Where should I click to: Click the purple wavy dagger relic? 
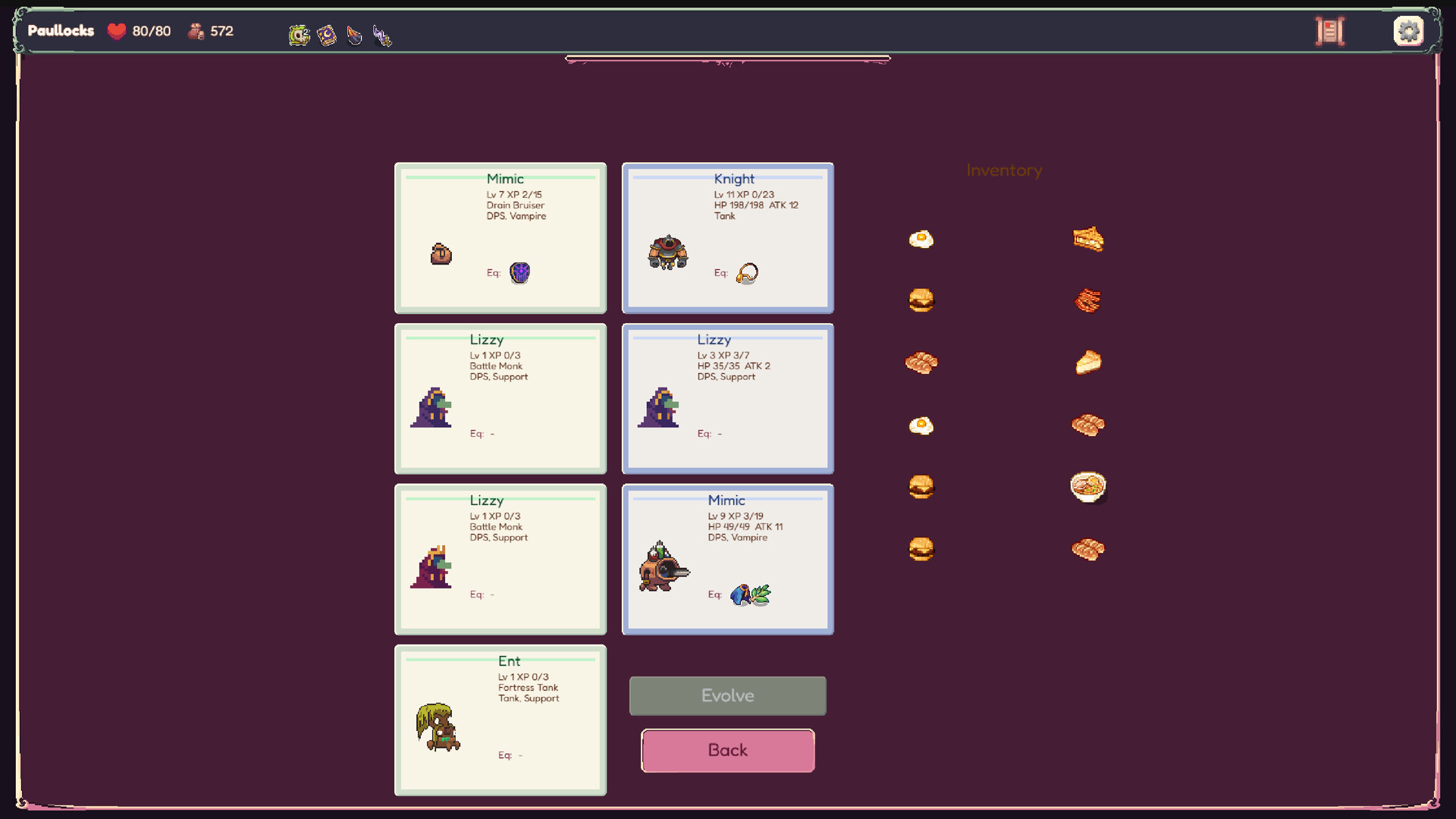click(x=381, y=35)
